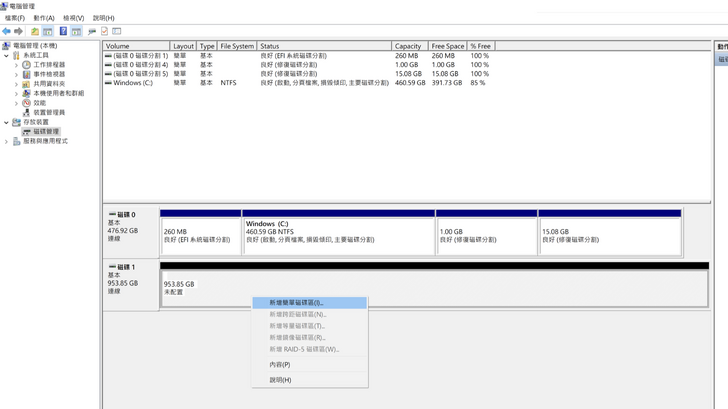Viewport: 728px width, 409px height.
Task: Choose 說明(H) in the context menu
Action: [280, 380]
